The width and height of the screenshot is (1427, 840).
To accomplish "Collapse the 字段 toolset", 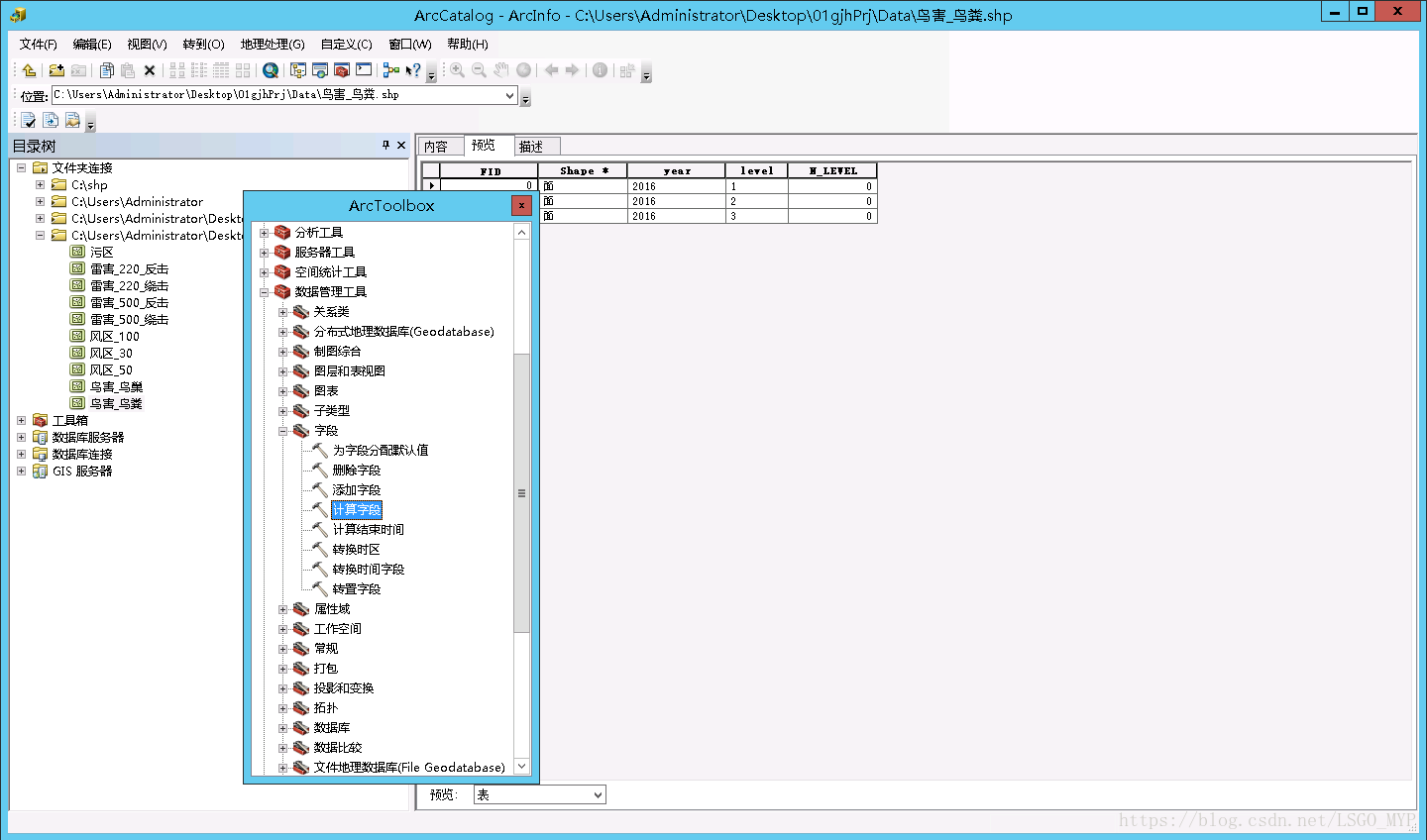I will coord(283,431).
